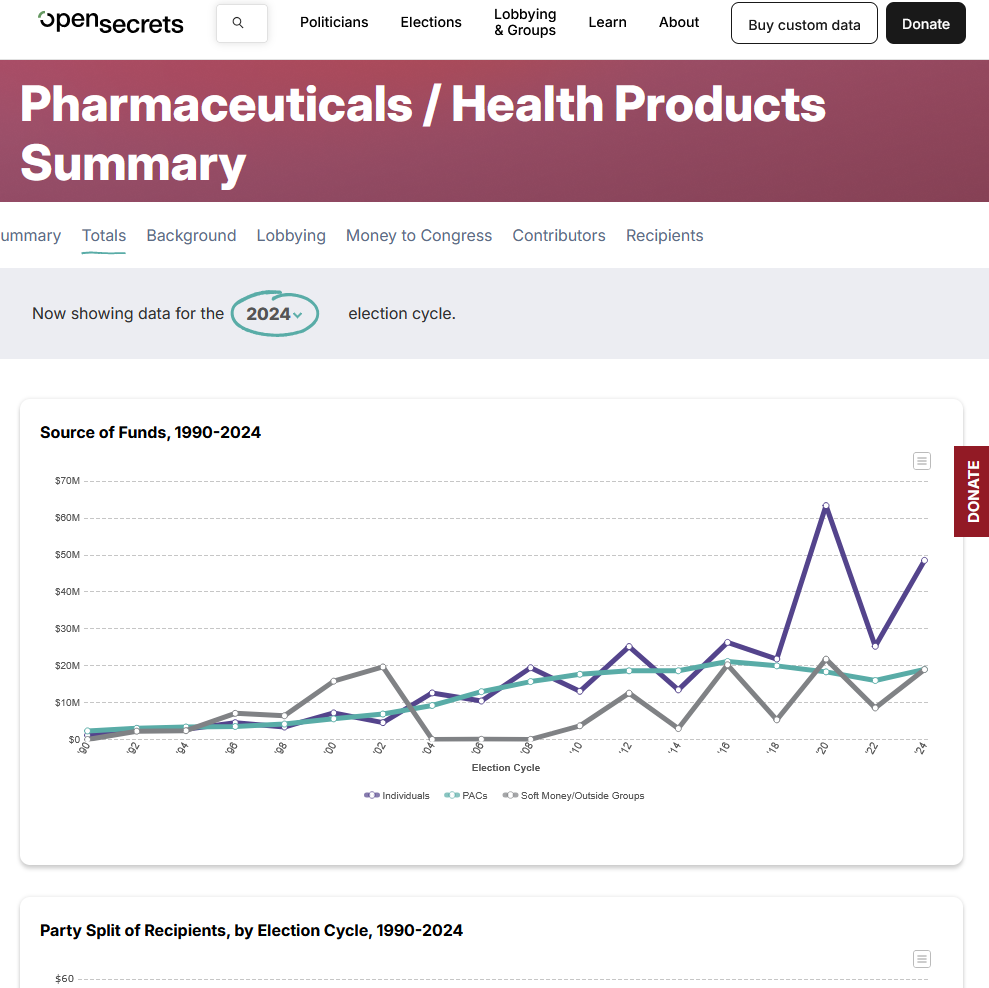Open the Politicians menu

pyautogui.click(x=334, y=23)
